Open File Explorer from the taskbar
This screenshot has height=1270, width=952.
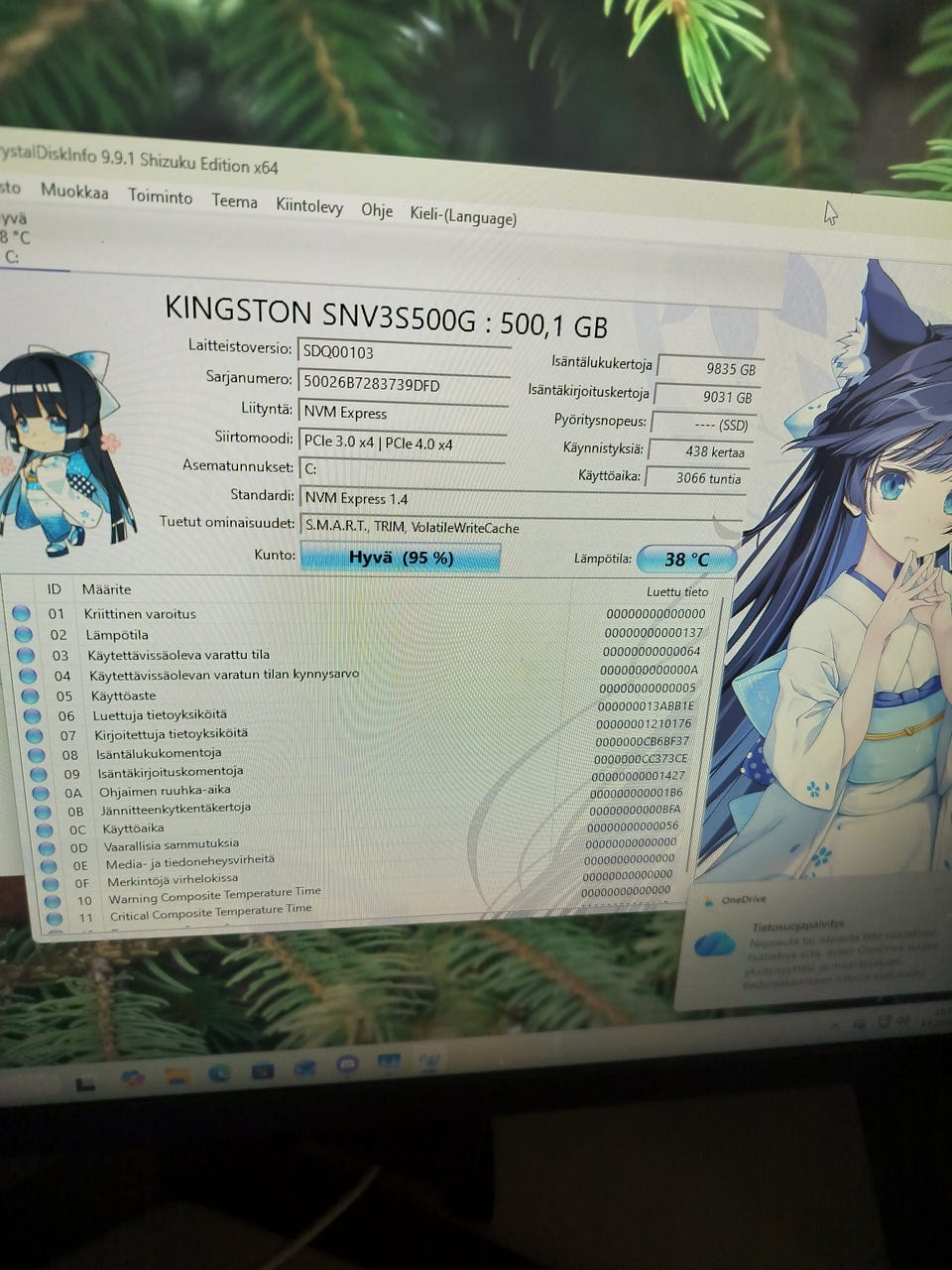(x=178, y=1076)
